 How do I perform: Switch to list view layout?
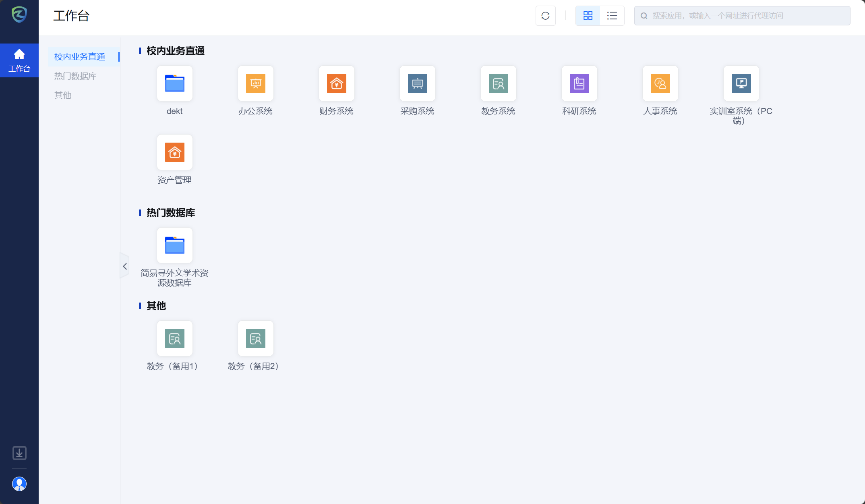[612, 16]
